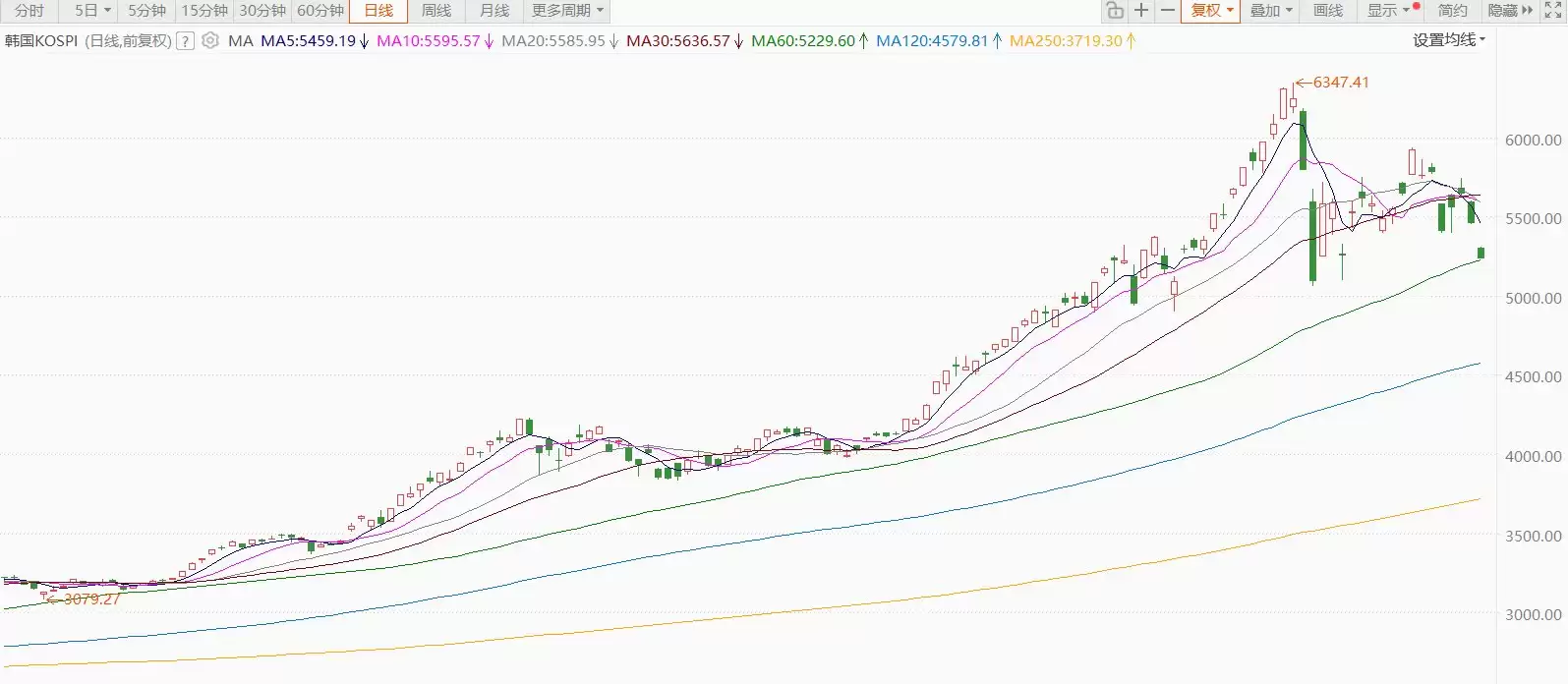Zoom out with the minus icon
The width and height of the screenshot is (1568, 684).
pyautogui.click(x=1167, y=11)
